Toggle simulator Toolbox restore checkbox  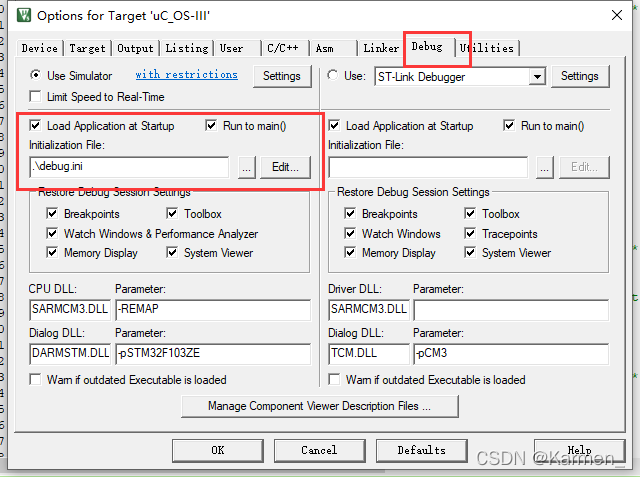(172, 213)
